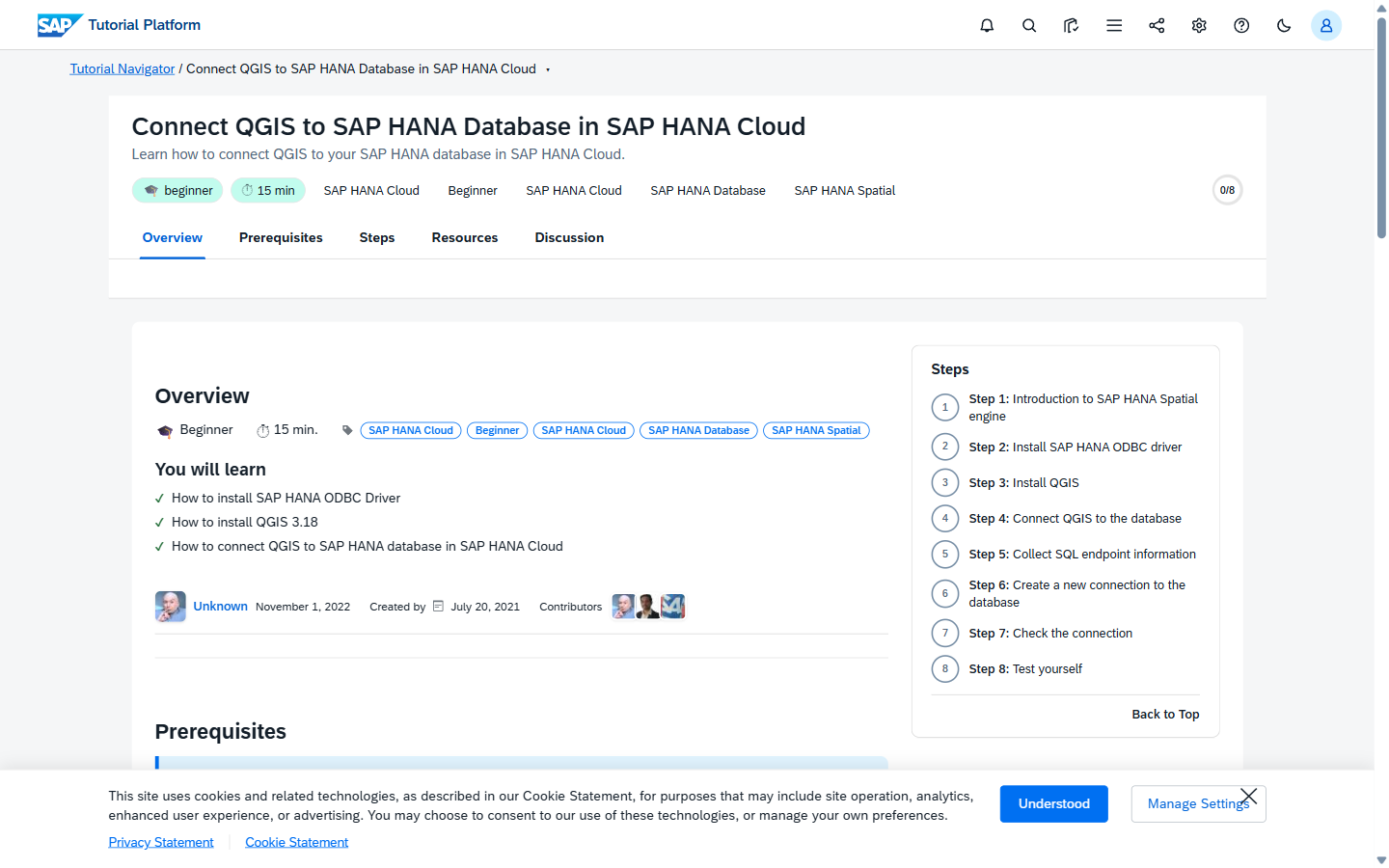Go to Step 6: Create a new connection
The height and width of the screenshot is (868, 1389).
1077,593
